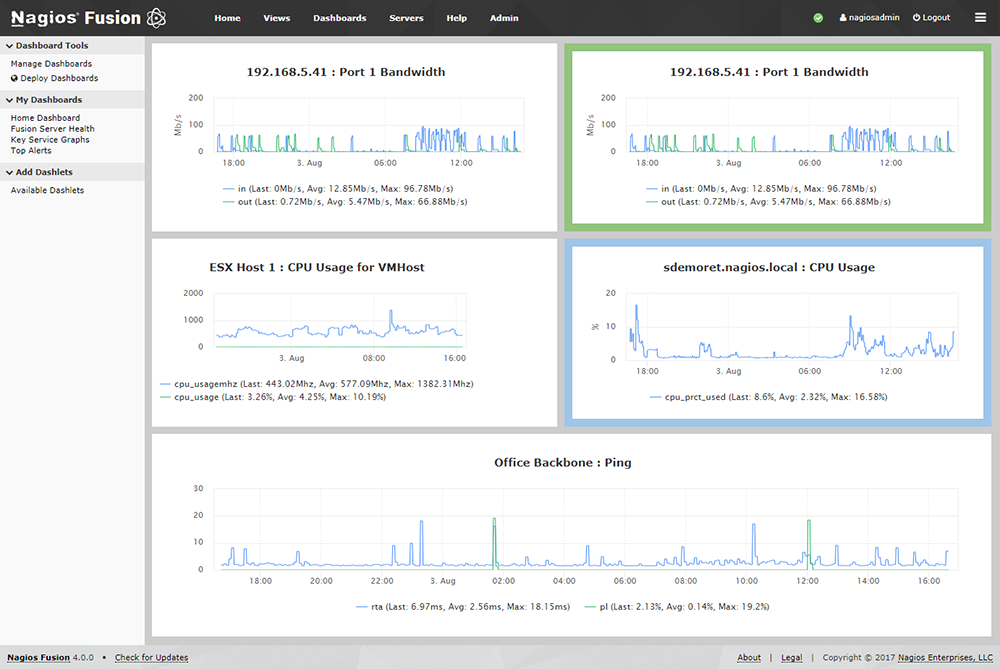The width and height of the screenshot is (1000, 669).
Task: Click the Check for Updates link
Action: (x=151, y=658)
